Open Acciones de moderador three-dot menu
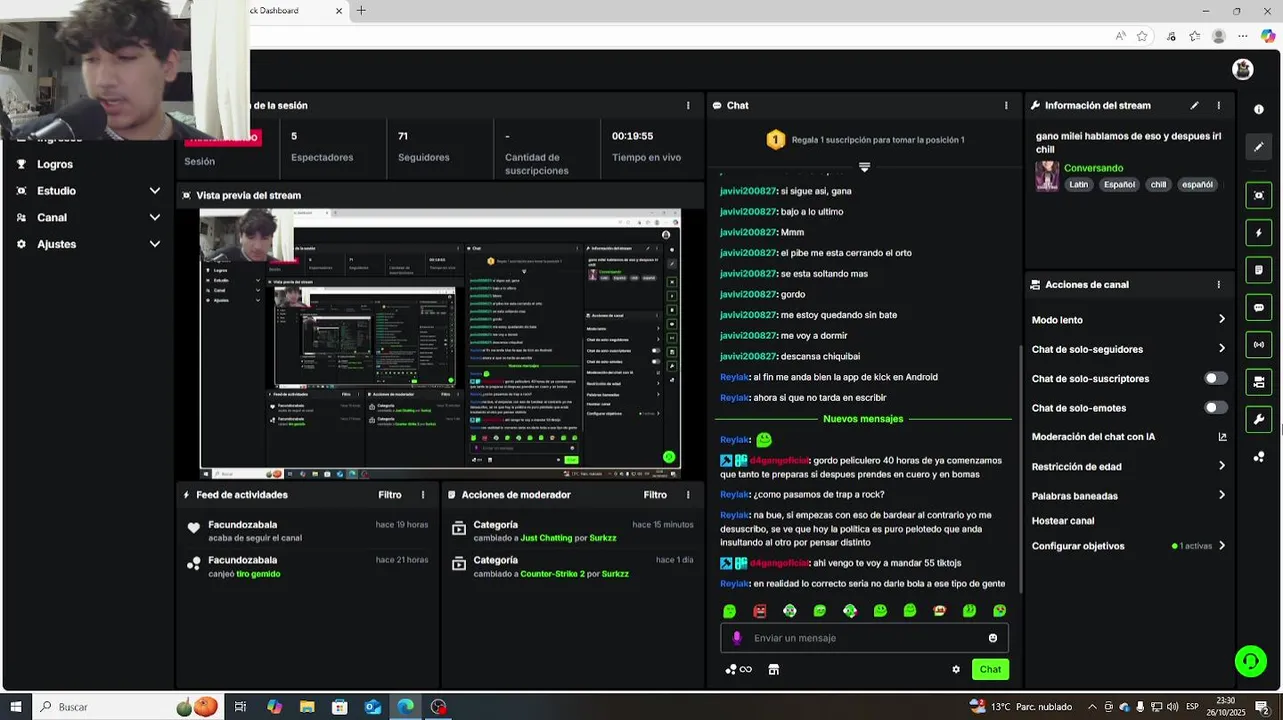 pos(688,494)
